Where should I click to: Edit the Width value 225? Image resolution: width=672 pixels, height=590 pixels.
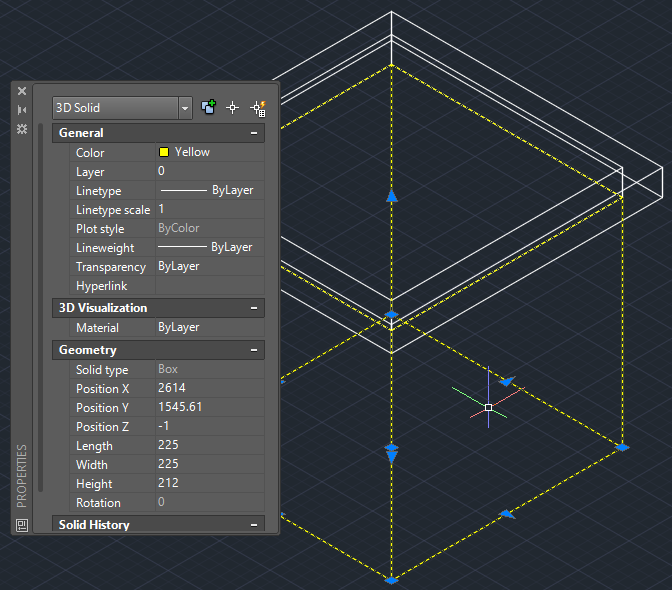[x=210, y=464]
